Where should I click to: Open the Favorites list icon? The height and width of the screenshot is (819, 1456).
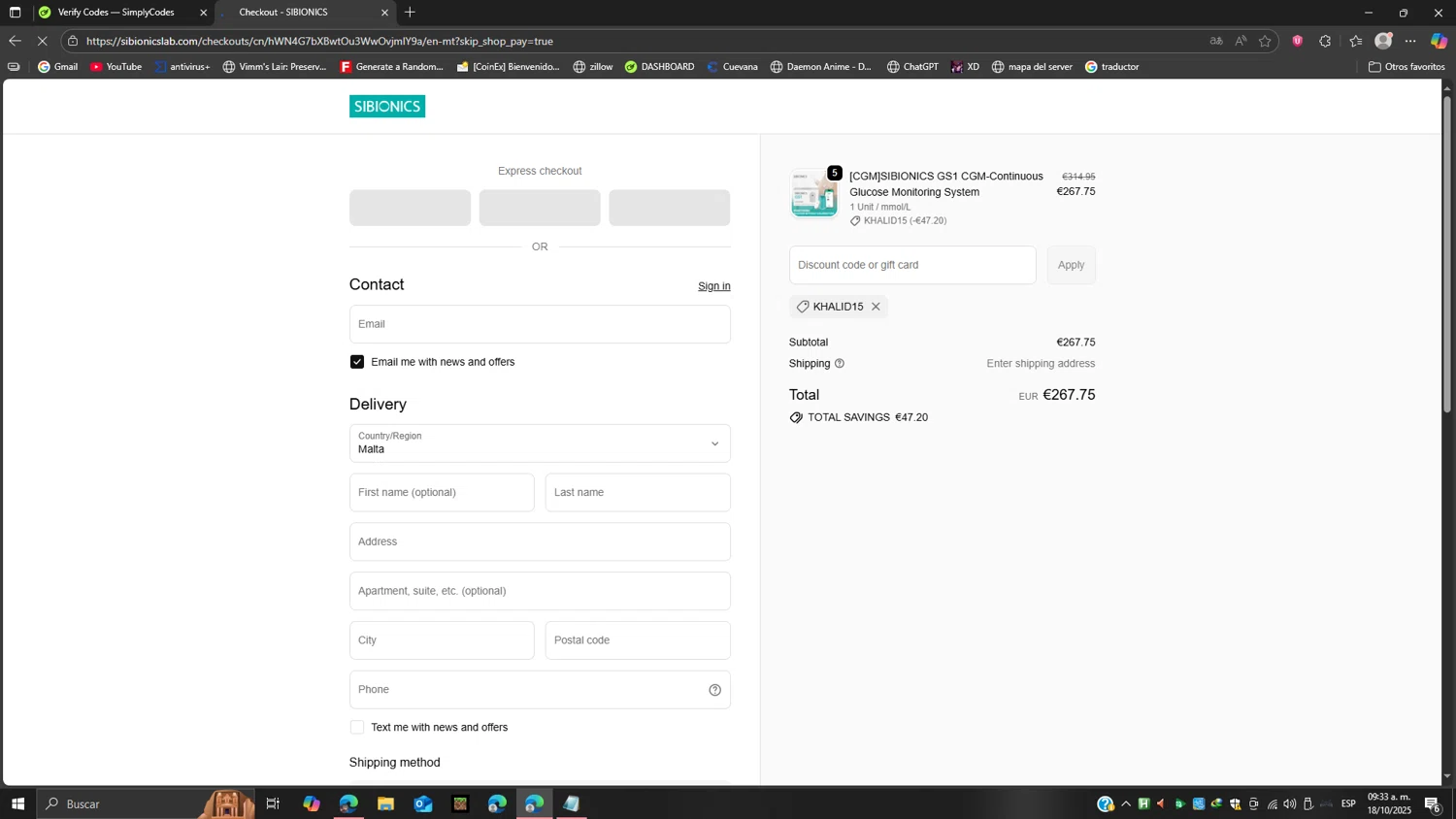tap(1356, 41)
